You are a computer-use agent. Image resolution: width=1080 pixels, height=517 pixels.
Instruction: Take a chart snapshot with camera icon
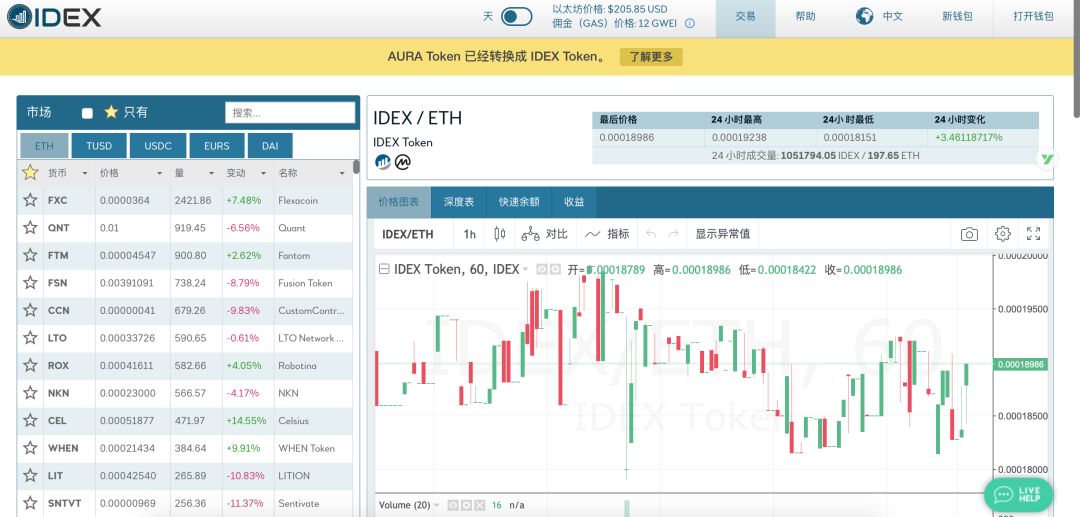[x=969, y=234]
